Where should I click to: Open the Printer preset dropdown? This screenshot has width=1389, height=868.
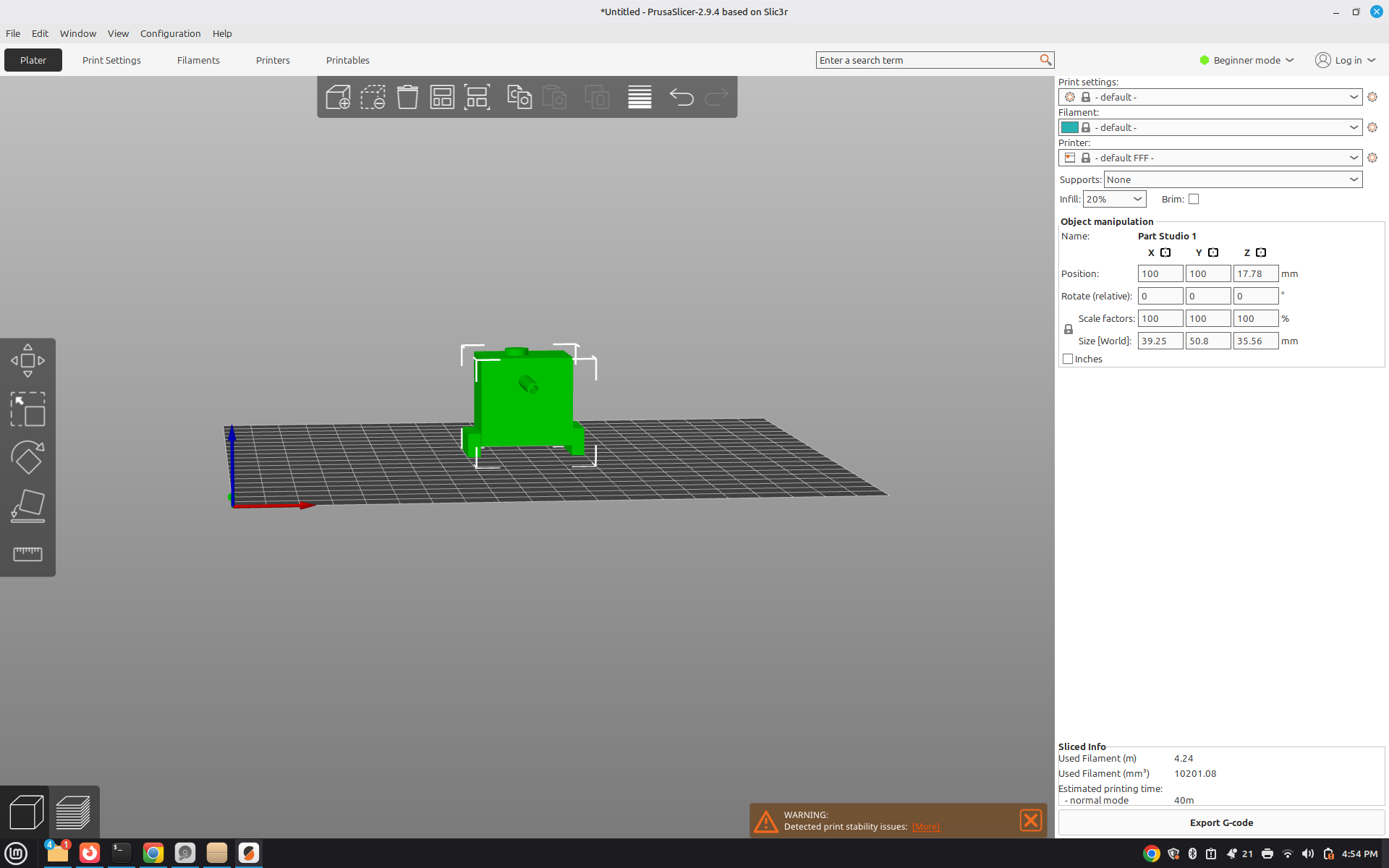[x=1210, y=158]
